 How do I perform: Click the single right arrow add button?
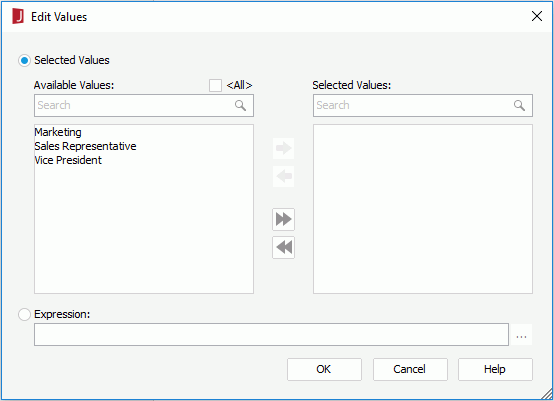tap(283, 148)
